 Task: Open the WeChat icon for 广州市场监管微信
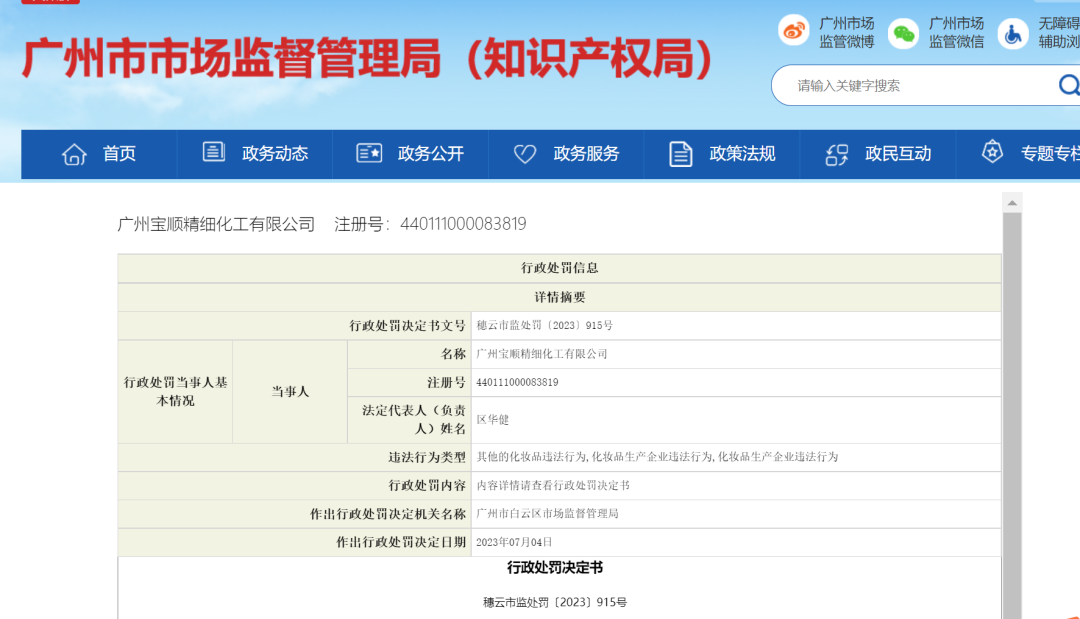[x=903, y=33]
